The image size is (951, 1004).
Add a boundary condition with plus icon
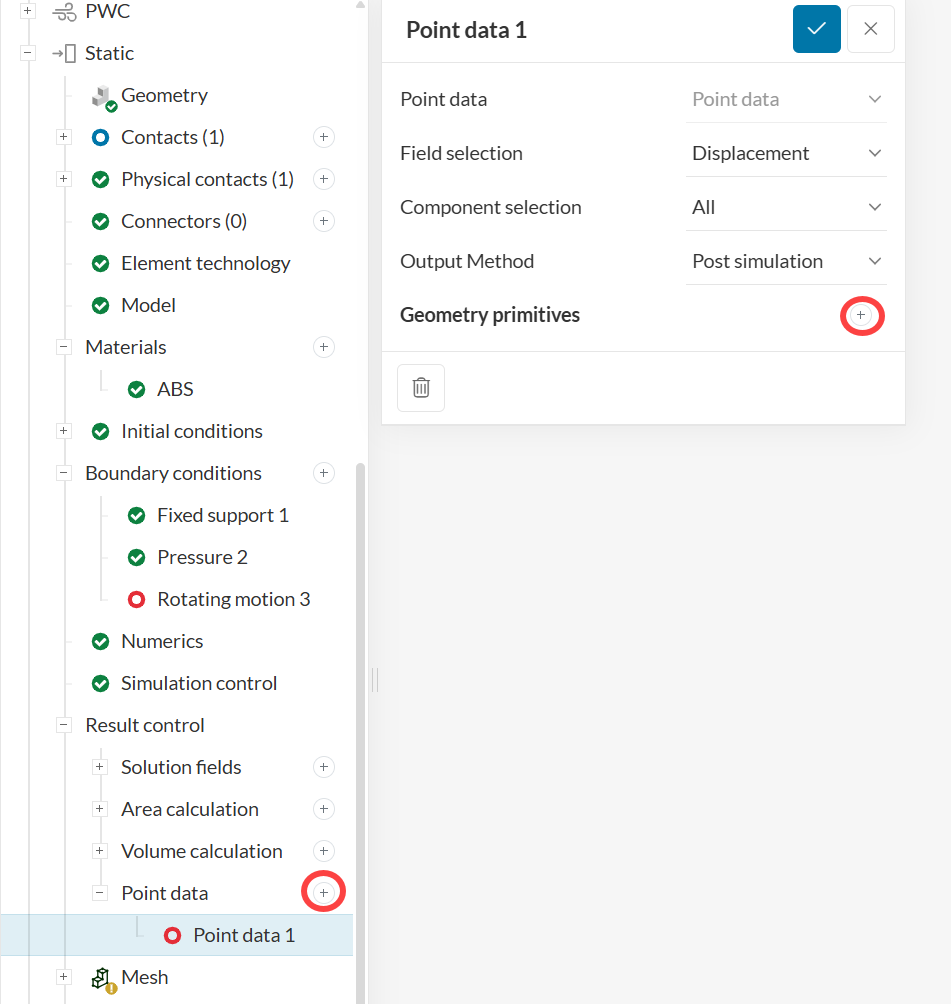click(323, 473)
